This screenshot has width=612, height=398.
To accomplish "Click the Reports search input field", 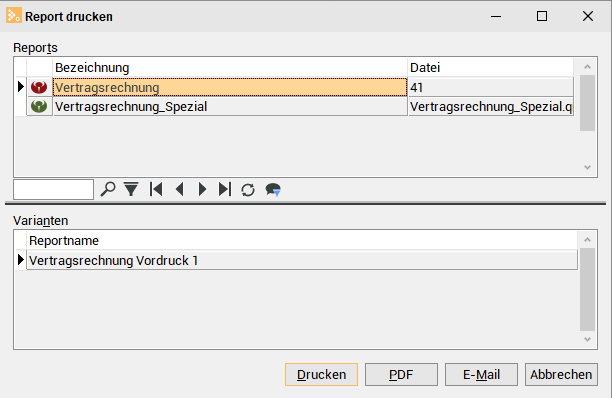I will click(53, 189).
